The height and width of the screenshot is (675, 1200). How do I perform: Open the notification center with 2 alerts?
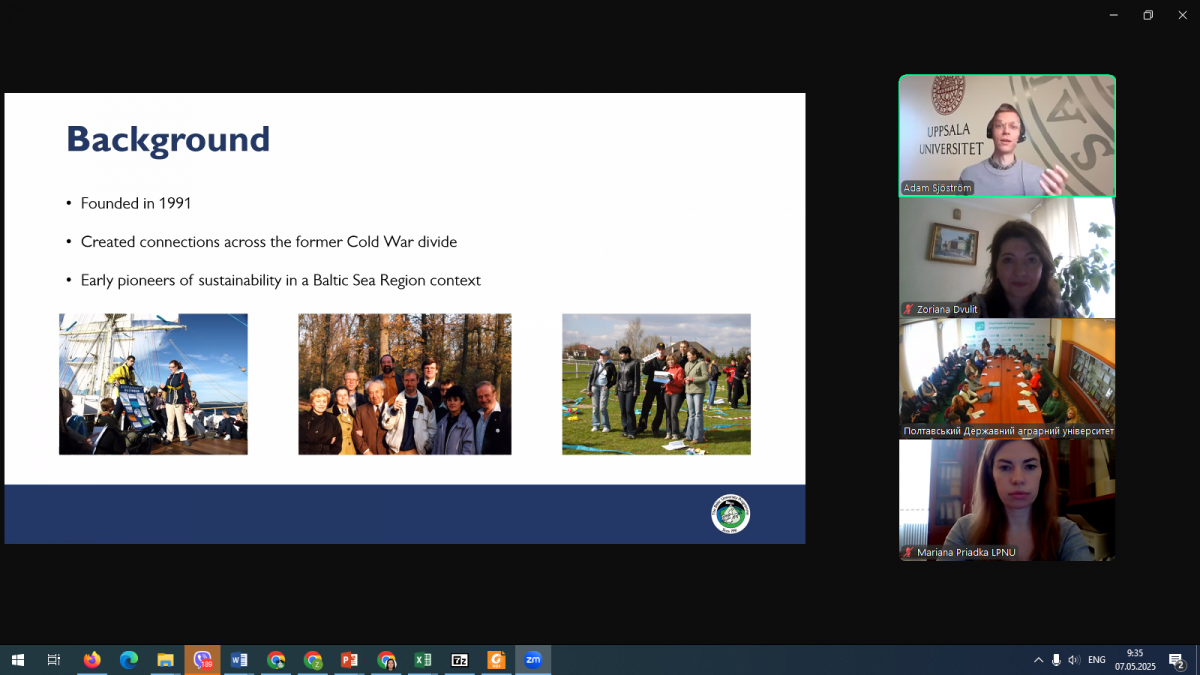pyautogui.click(x=1177, y=660)
